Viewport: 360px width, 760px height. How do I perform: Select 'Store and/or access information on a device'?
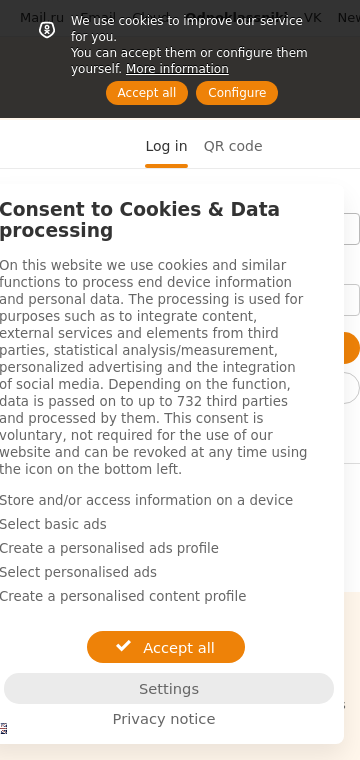coord(146,500)
